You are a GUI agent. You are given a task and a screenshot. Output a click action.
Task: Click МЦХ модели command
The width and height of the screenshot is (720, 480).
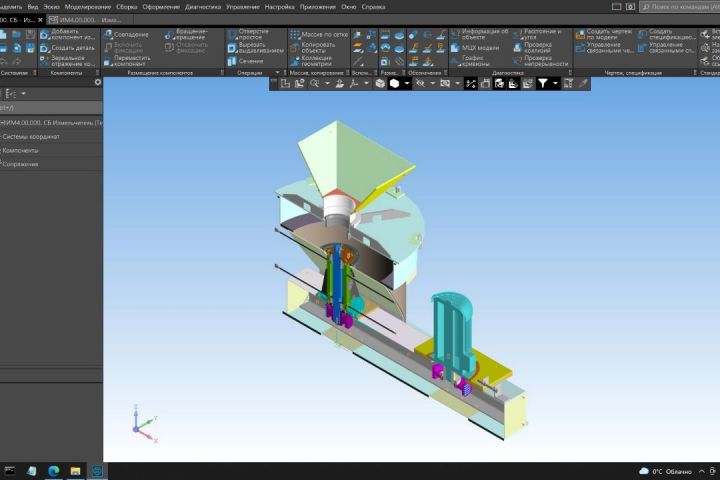click(474, 48)
